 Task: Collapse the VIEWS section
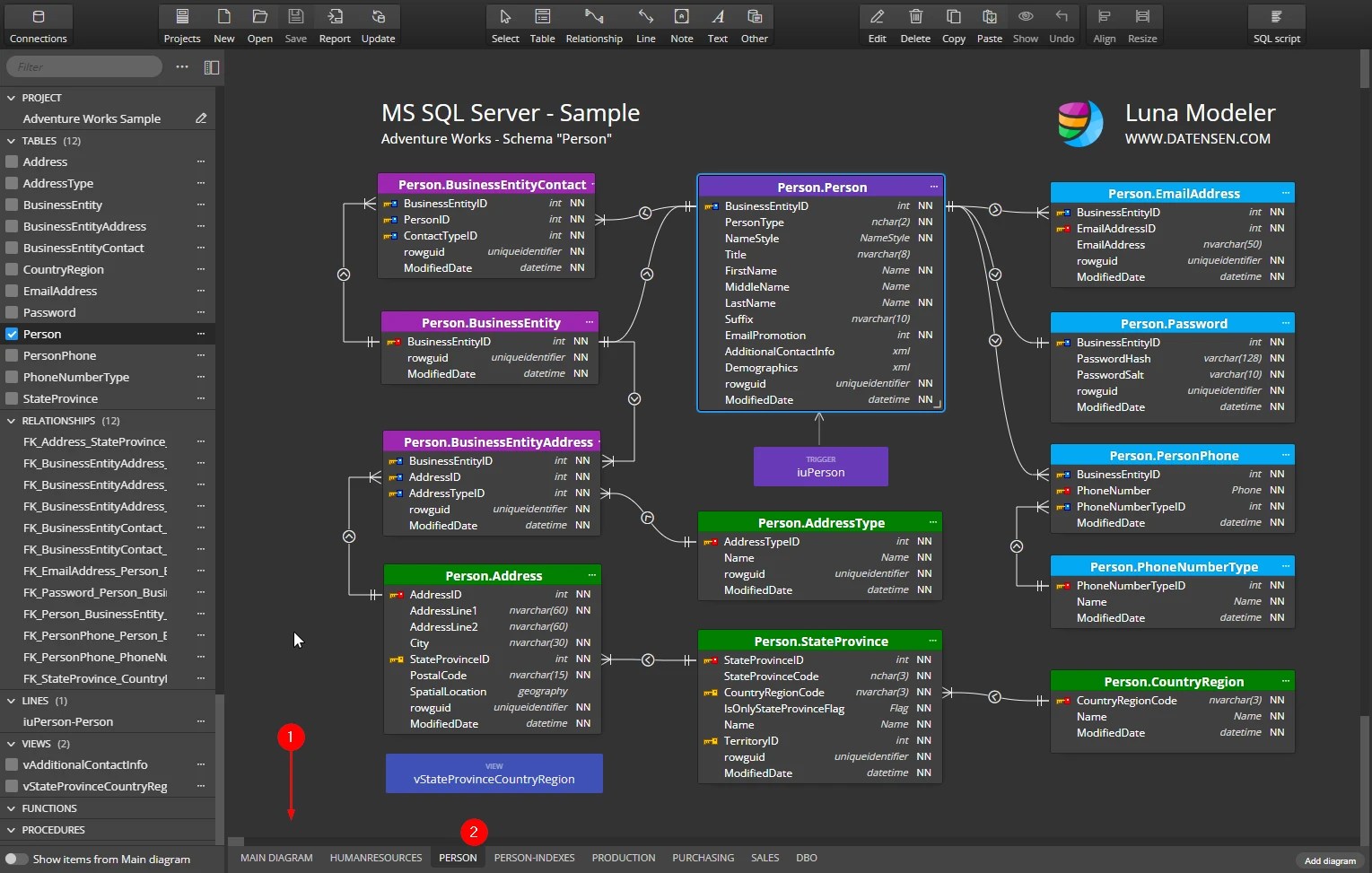click(11, 743)
